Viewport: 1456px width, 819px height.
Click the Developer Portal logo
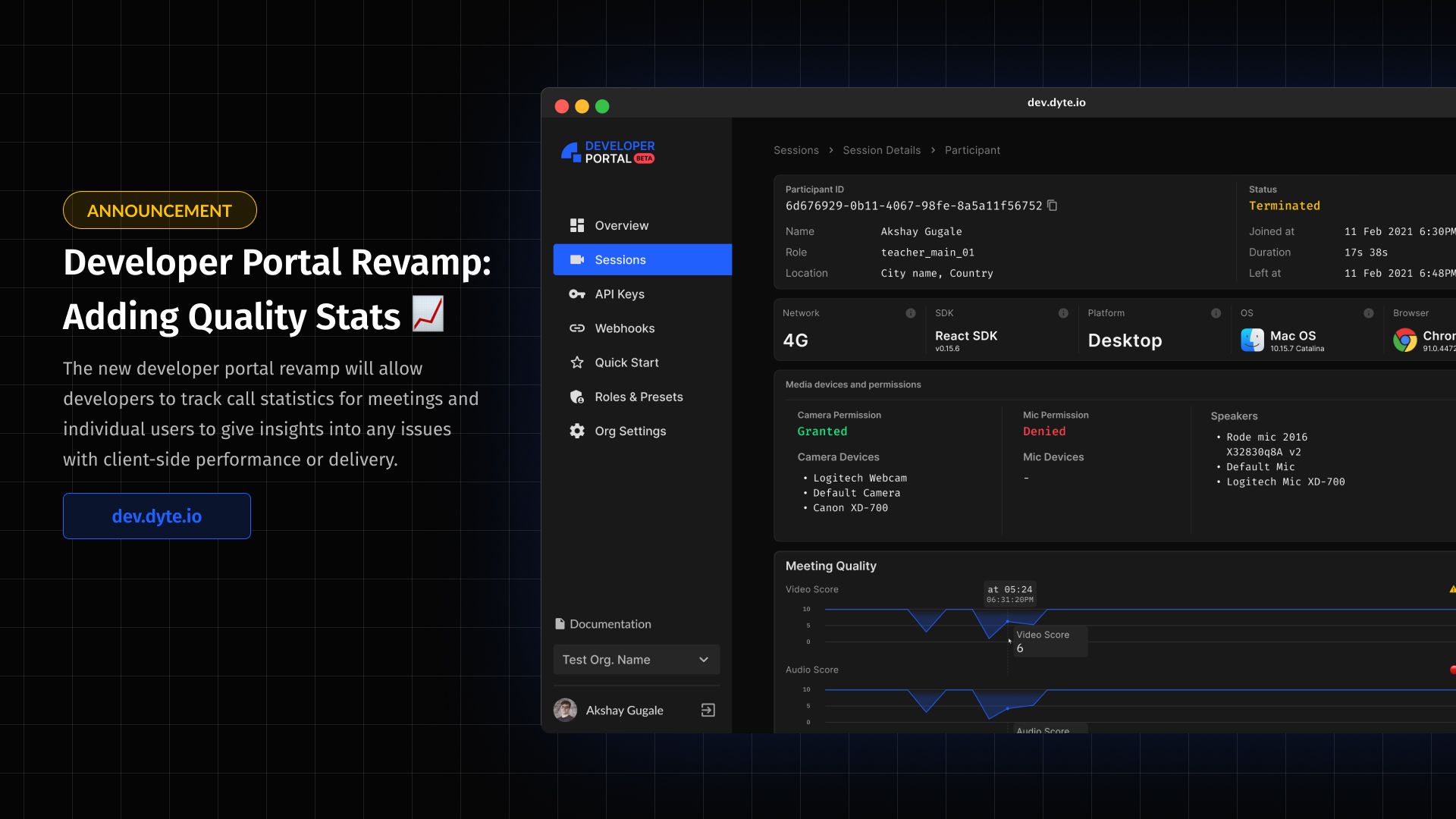tap(607, 152)
